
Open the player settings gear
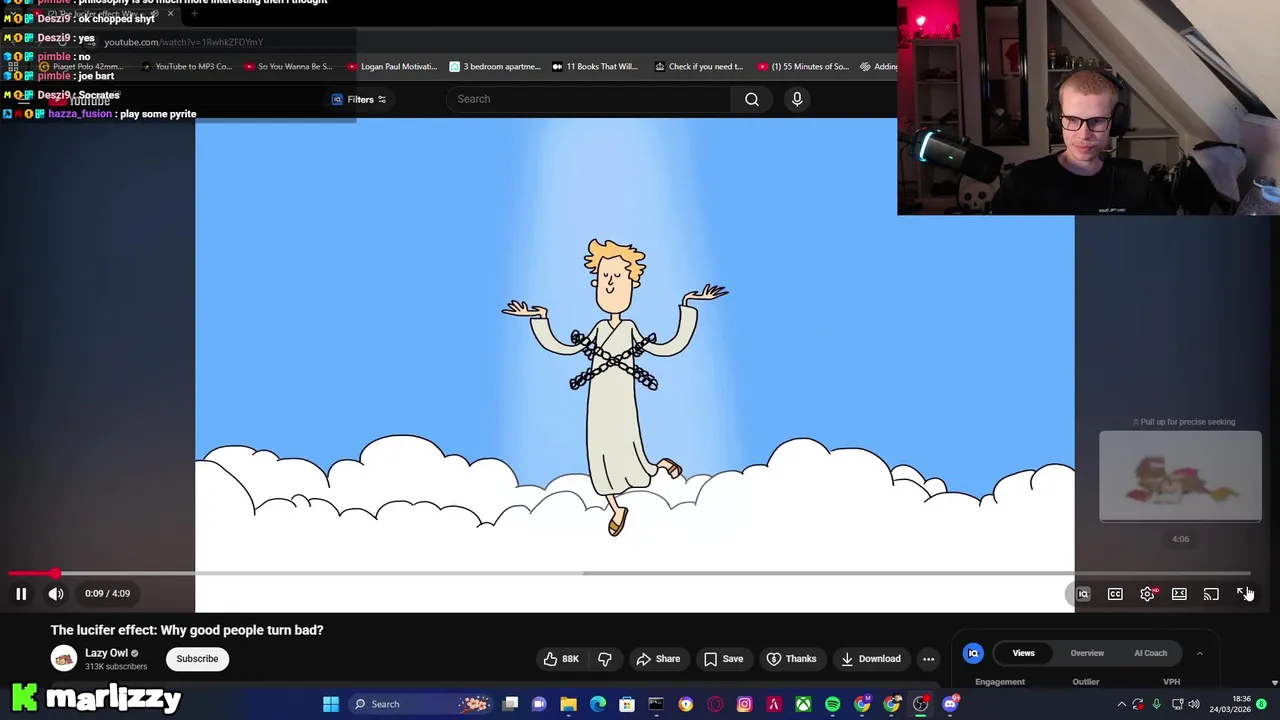coord(1147,594)
